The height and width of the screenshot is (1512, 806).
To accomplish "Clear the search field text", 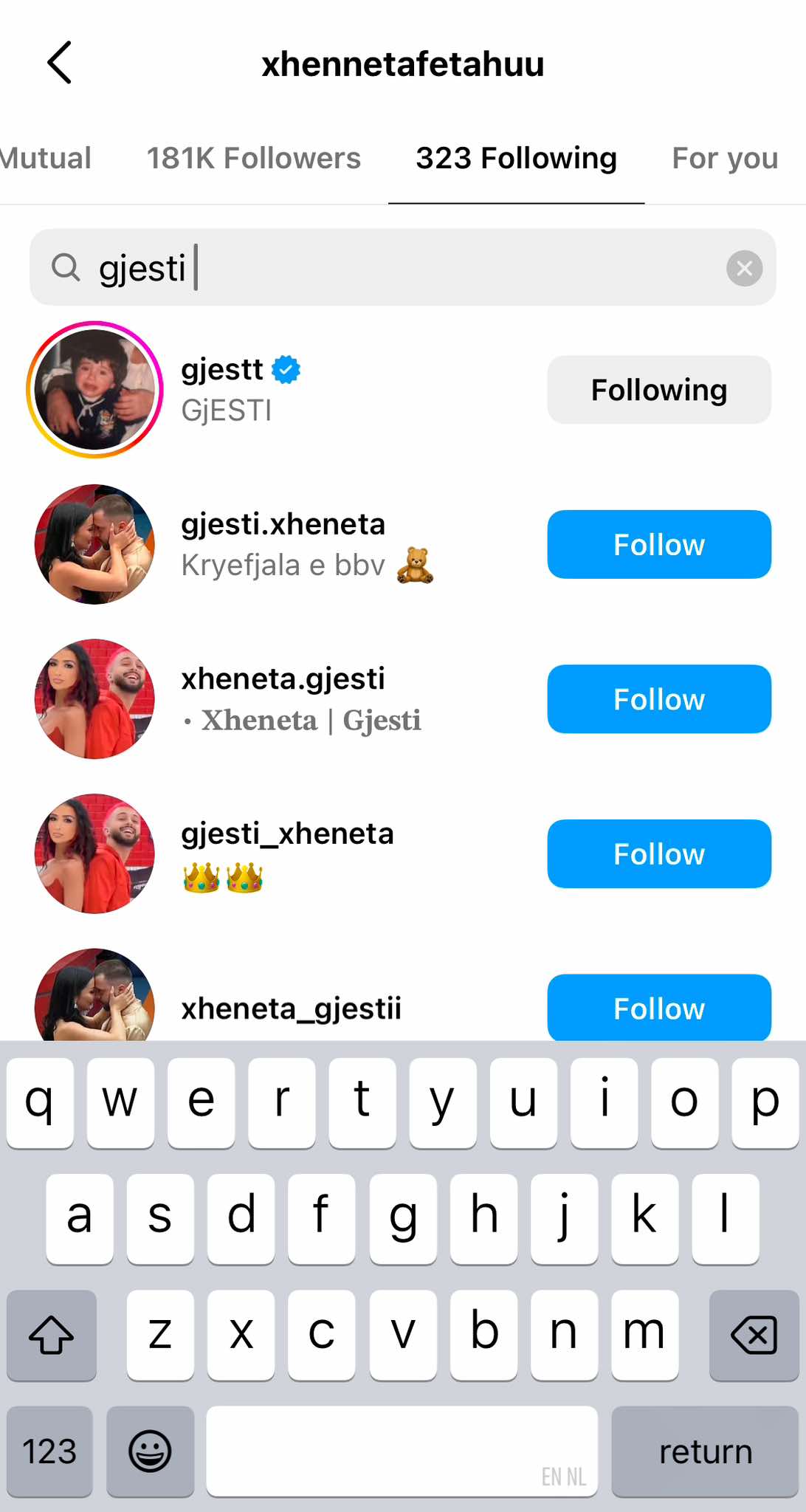I will (x=744, y=268).
